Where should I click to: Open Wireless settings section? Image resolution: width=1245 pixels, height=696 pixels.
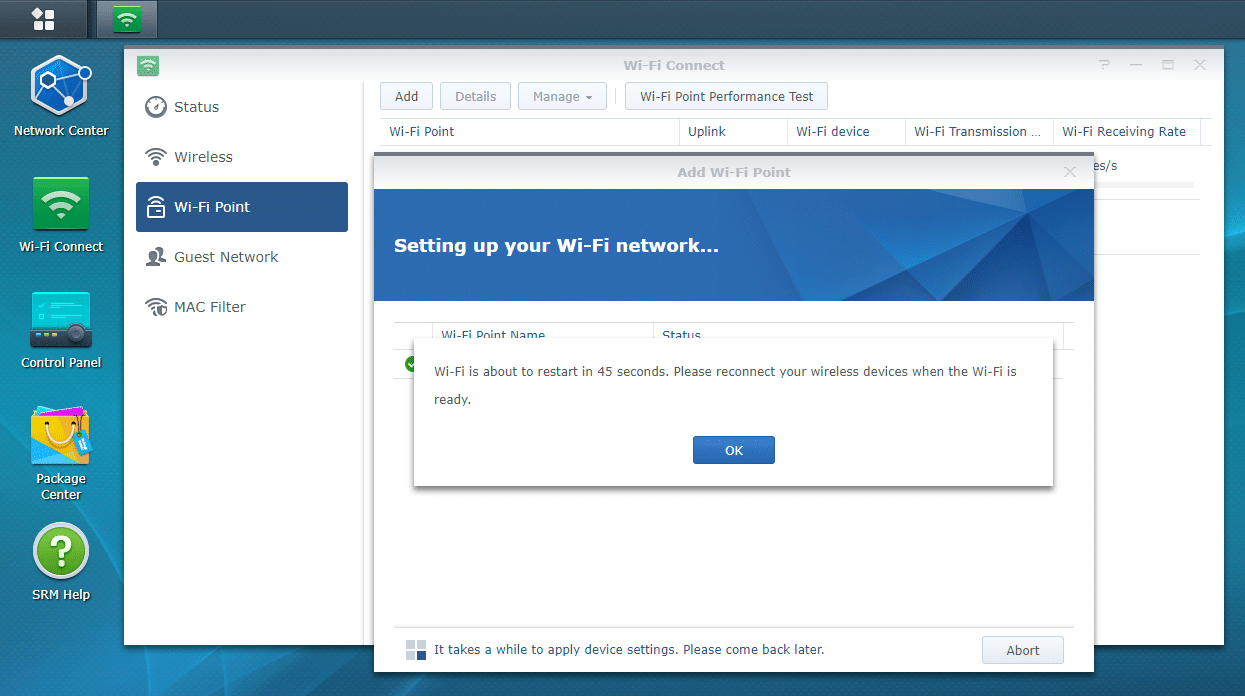(203, 157)
